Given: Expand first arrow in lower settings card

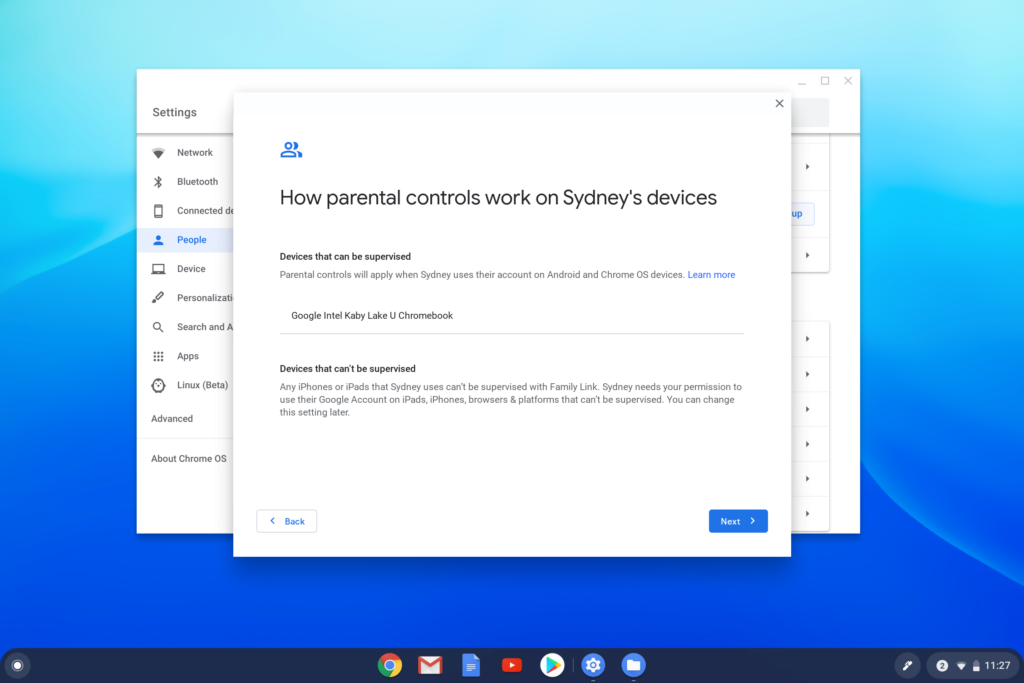Looking at the screenshot, I should pos(808,339).
